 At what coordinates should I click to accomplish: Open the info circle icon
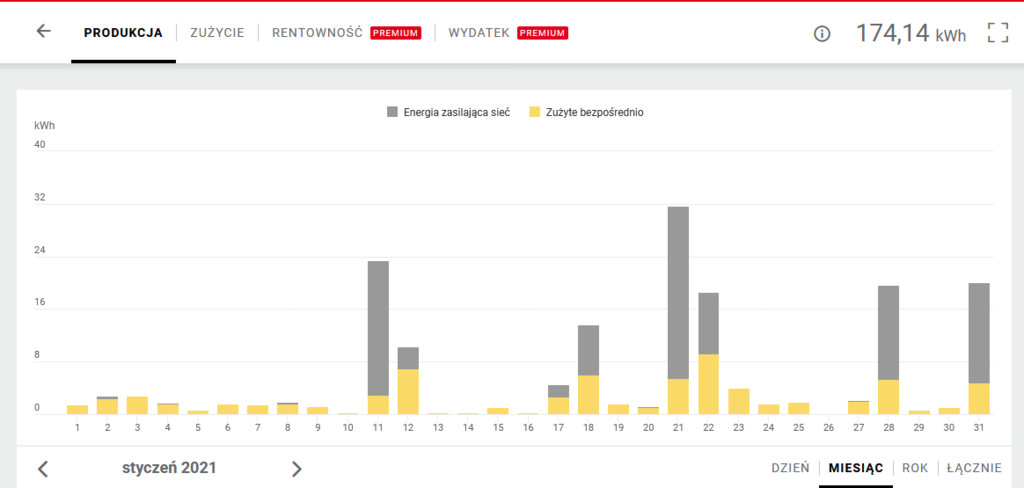[x=822, y=33]
